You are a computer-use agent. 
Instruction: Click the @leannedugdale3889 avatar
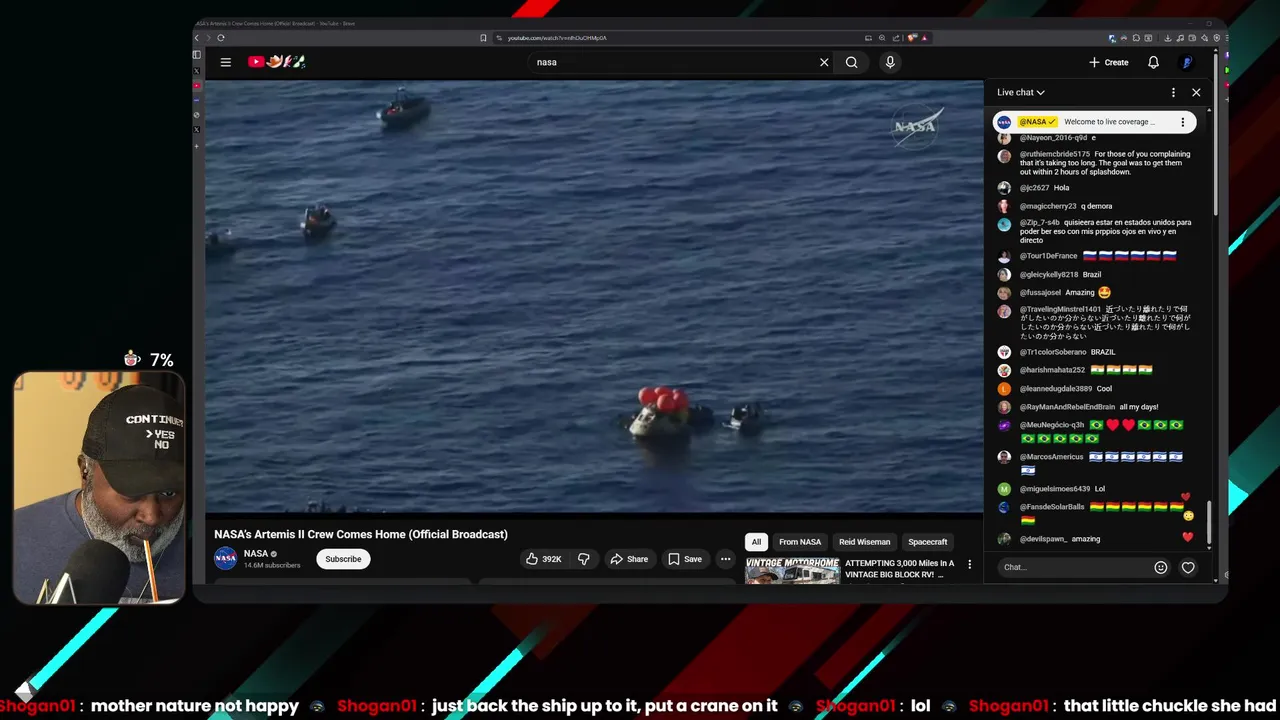1004,389
